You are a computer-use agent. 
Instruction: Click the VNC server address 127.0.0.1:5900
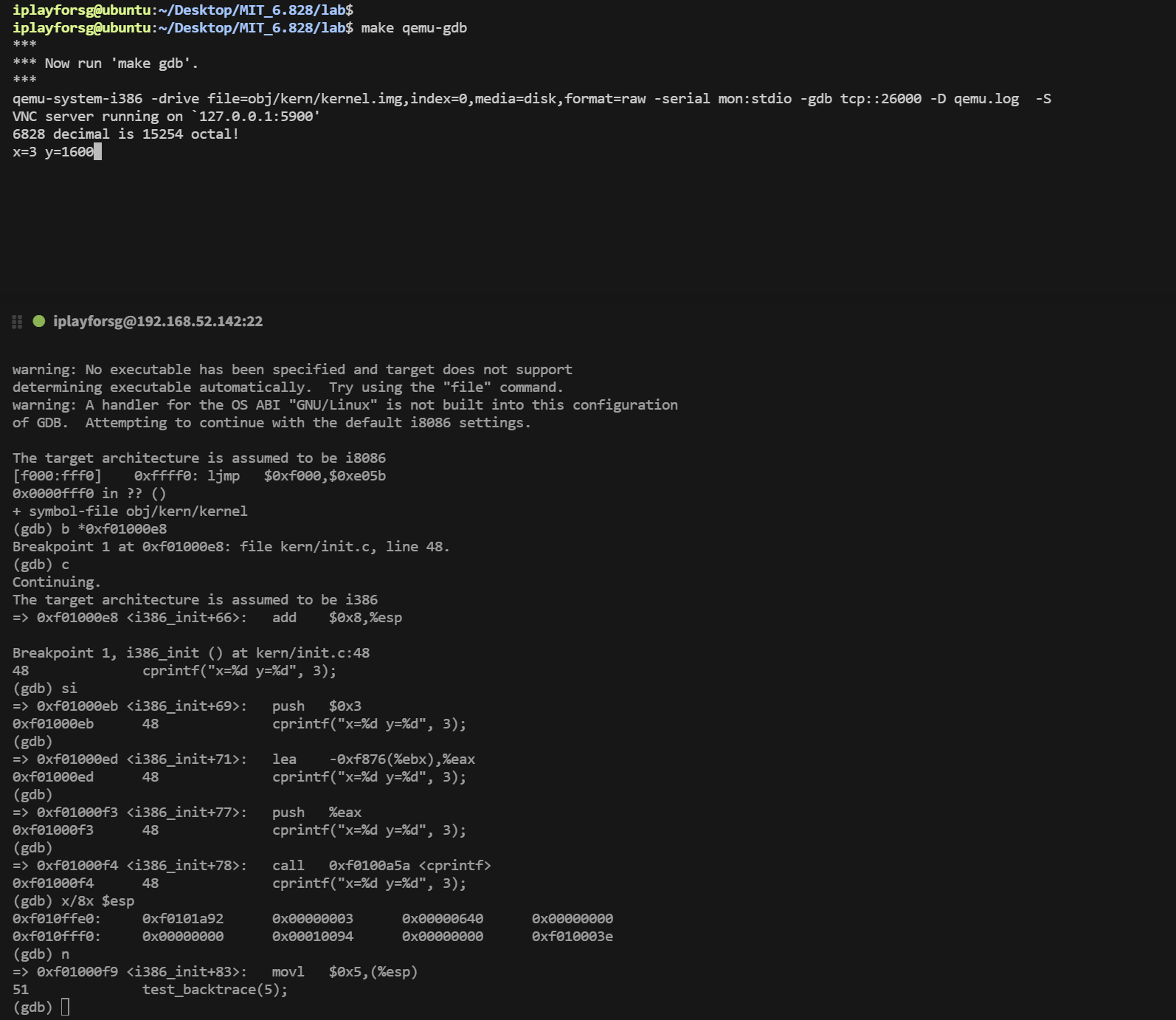(258, 117)
